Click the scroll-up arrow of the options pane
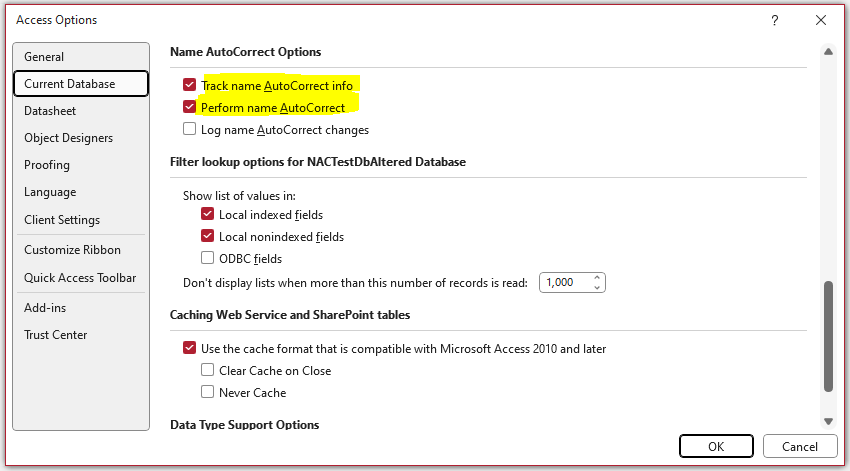Viewport: 850px width, 471px height. point(828,52)
